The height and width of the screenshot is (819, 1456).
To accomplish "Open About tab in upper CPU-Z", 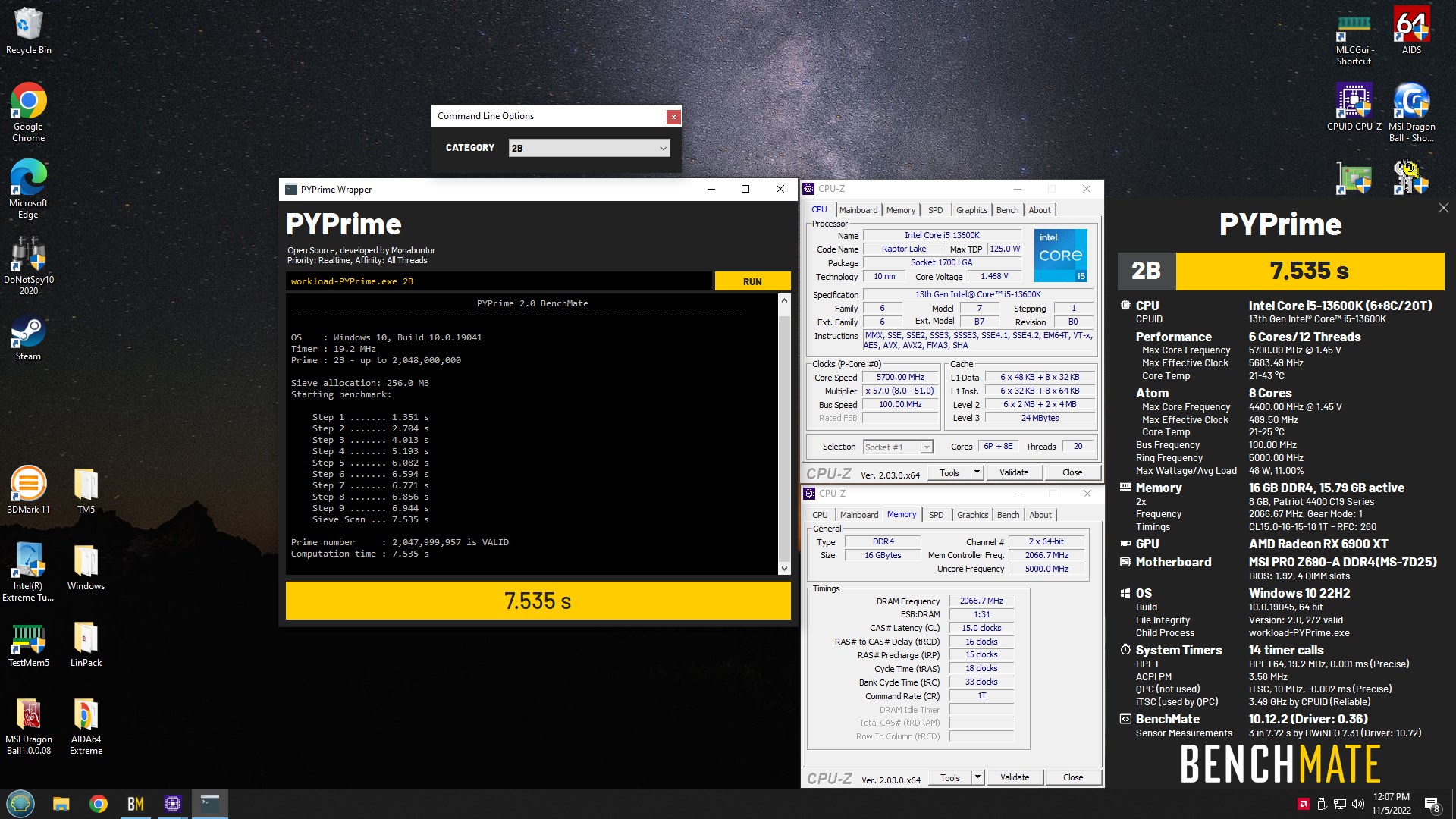I will coord(1040,210).
